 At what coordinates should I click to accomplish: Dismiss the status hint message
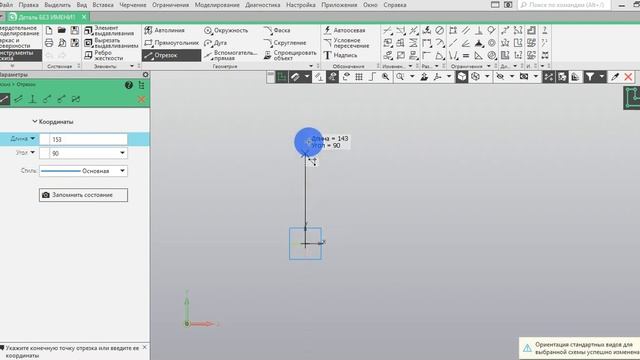point(144,347)
